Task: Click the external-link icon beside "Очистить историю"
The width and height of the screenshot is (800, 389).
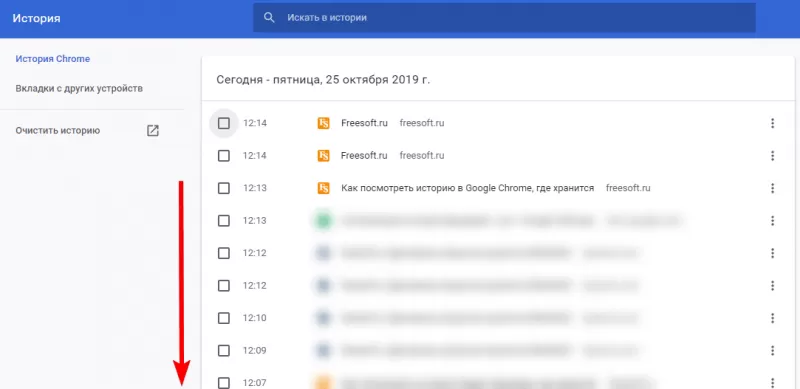Action: 153,131
